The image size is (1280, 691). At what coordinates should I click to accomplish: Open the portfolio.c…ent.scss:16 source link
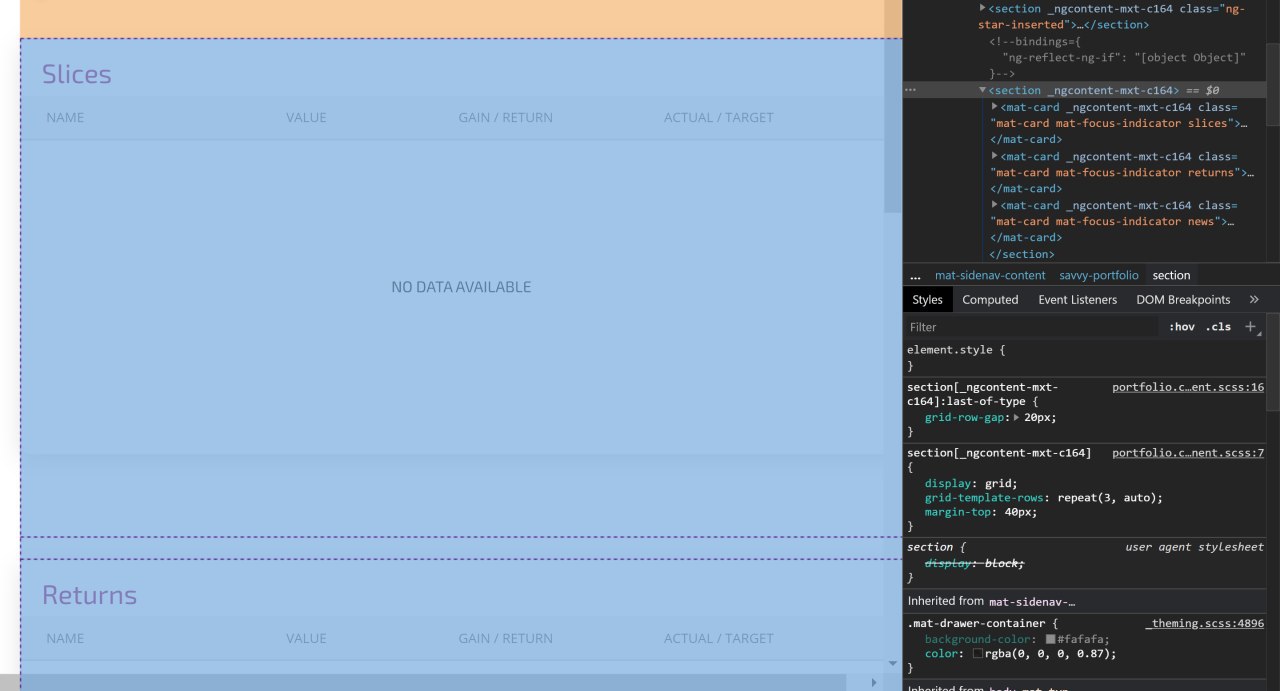pyautogui.click(x=1188, y=387)
